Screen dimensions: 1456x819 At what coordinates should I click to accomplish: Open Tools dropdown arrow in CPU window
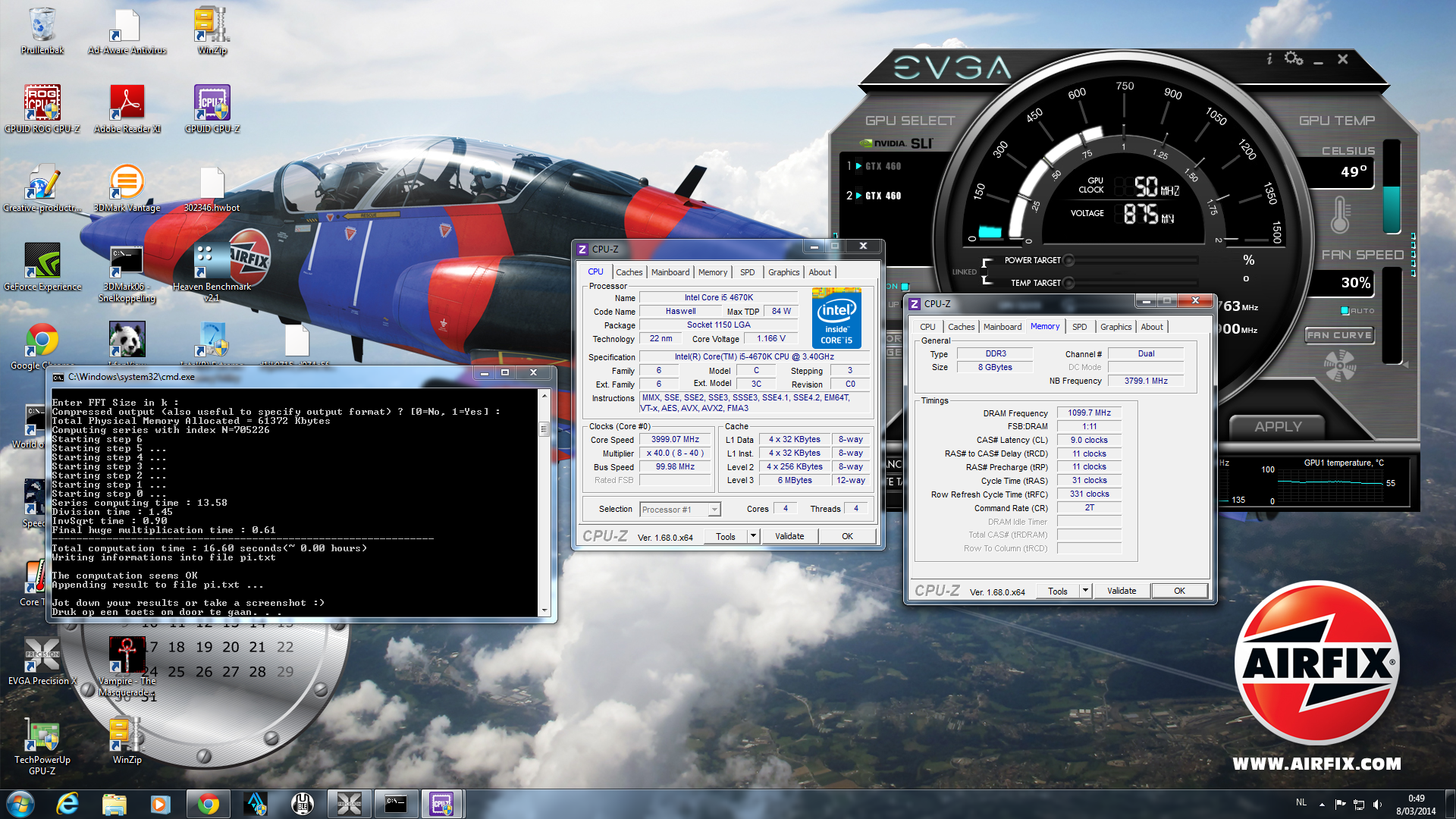click(753, 536)
